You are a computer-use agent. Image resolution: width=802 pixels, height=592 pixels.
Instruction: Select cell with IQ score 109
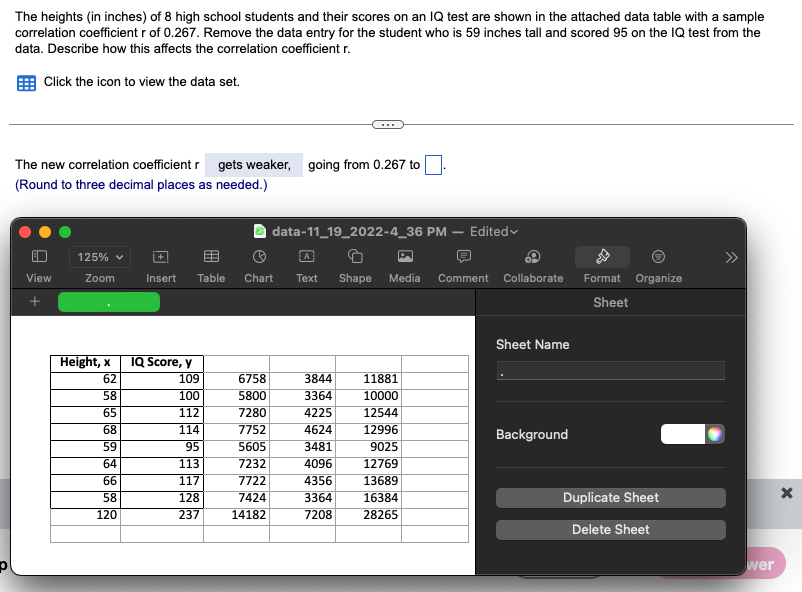point(162,380)
